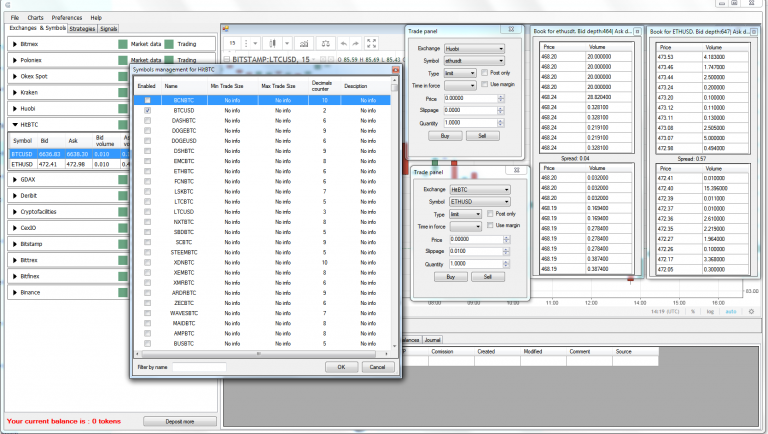This screenshot has width=768, height=434.
Task: Click Bitmex Trading green indicator
Action: [x=169, y=44]
